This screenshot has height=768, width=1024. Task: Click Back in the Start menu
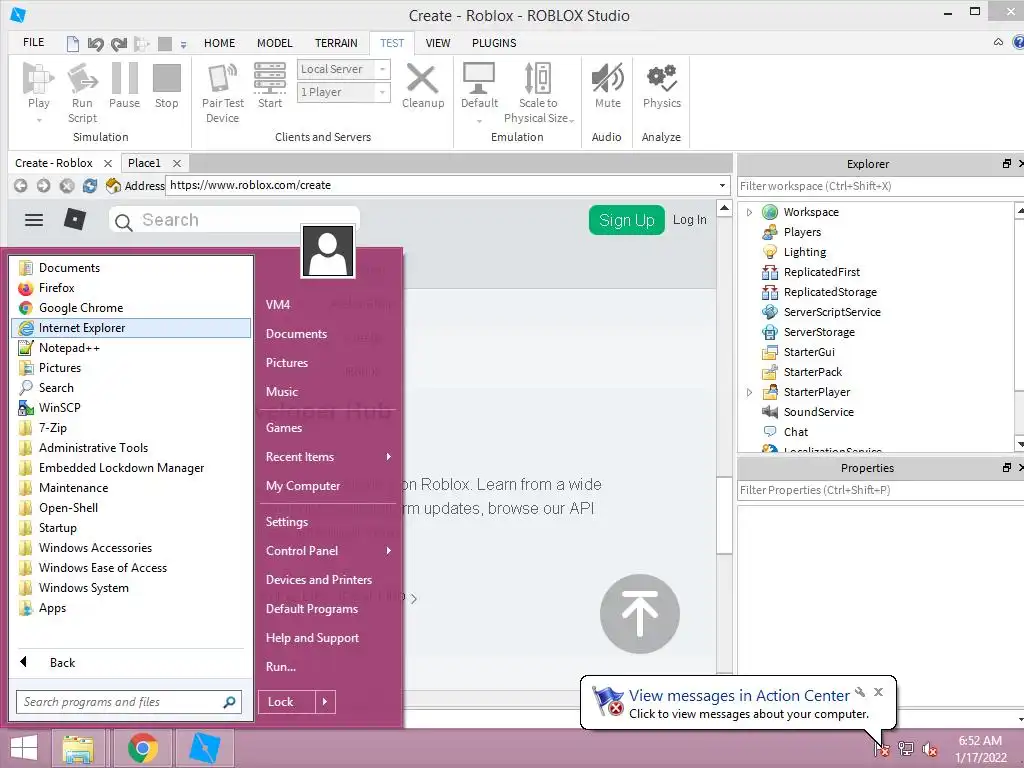(62, 663)
